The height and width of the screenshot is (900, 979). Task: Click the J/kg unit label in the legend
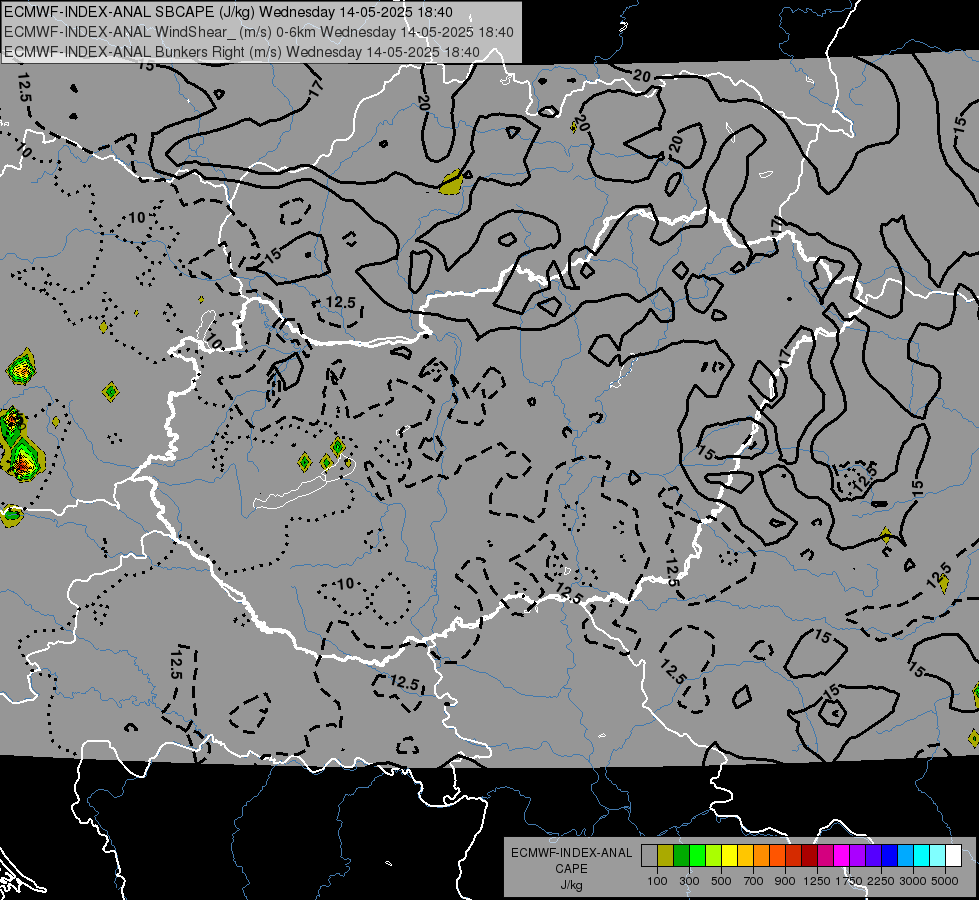tap(571, 885)
